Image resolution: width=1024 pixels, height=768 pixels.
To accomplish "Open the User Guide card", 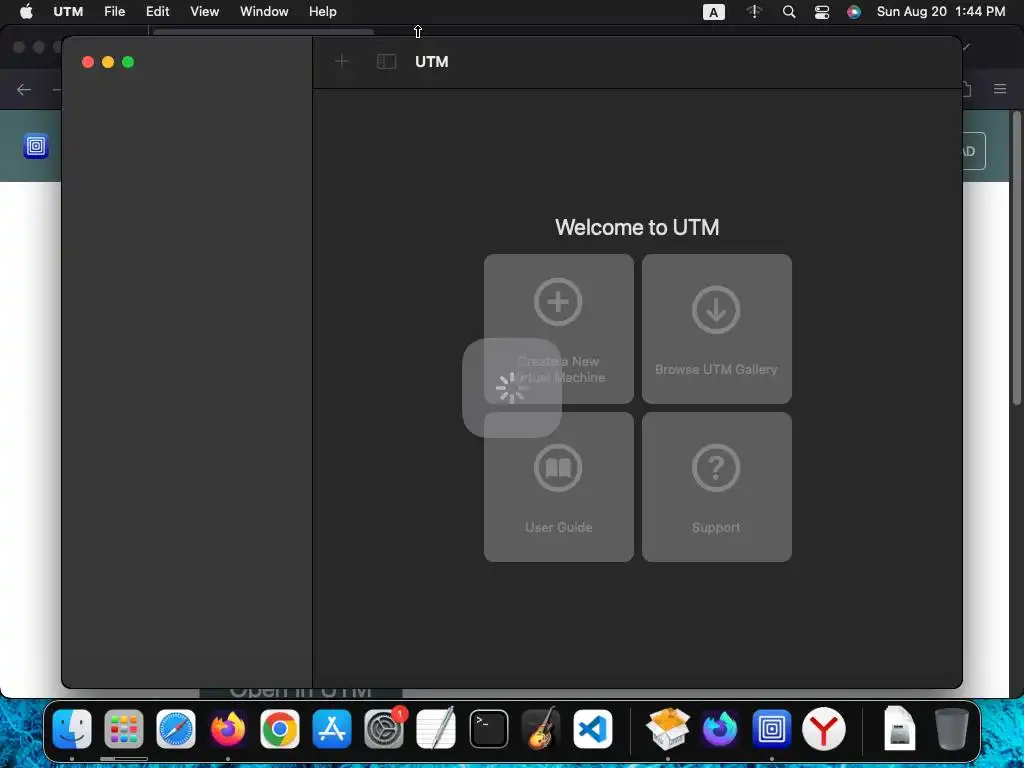I will pos(558,487).
